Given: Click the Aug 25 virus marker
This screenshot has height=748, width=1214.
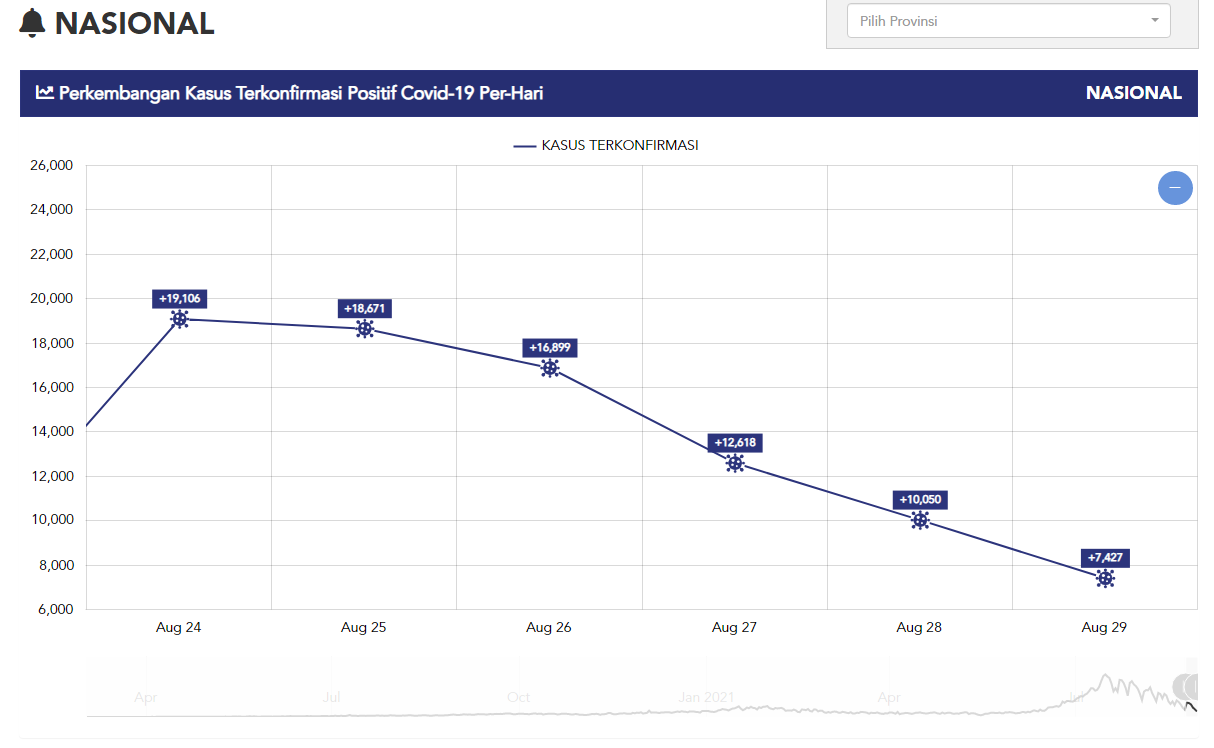Looking at the screenshot, I should click(365, 329).
